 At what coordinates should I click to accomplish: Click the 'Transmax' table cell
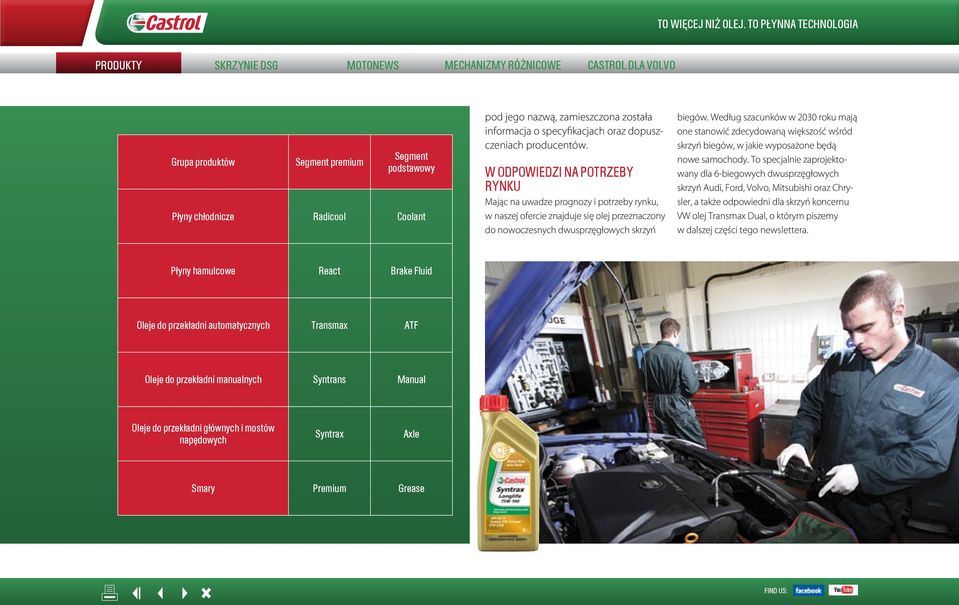(x=329, y=325)
